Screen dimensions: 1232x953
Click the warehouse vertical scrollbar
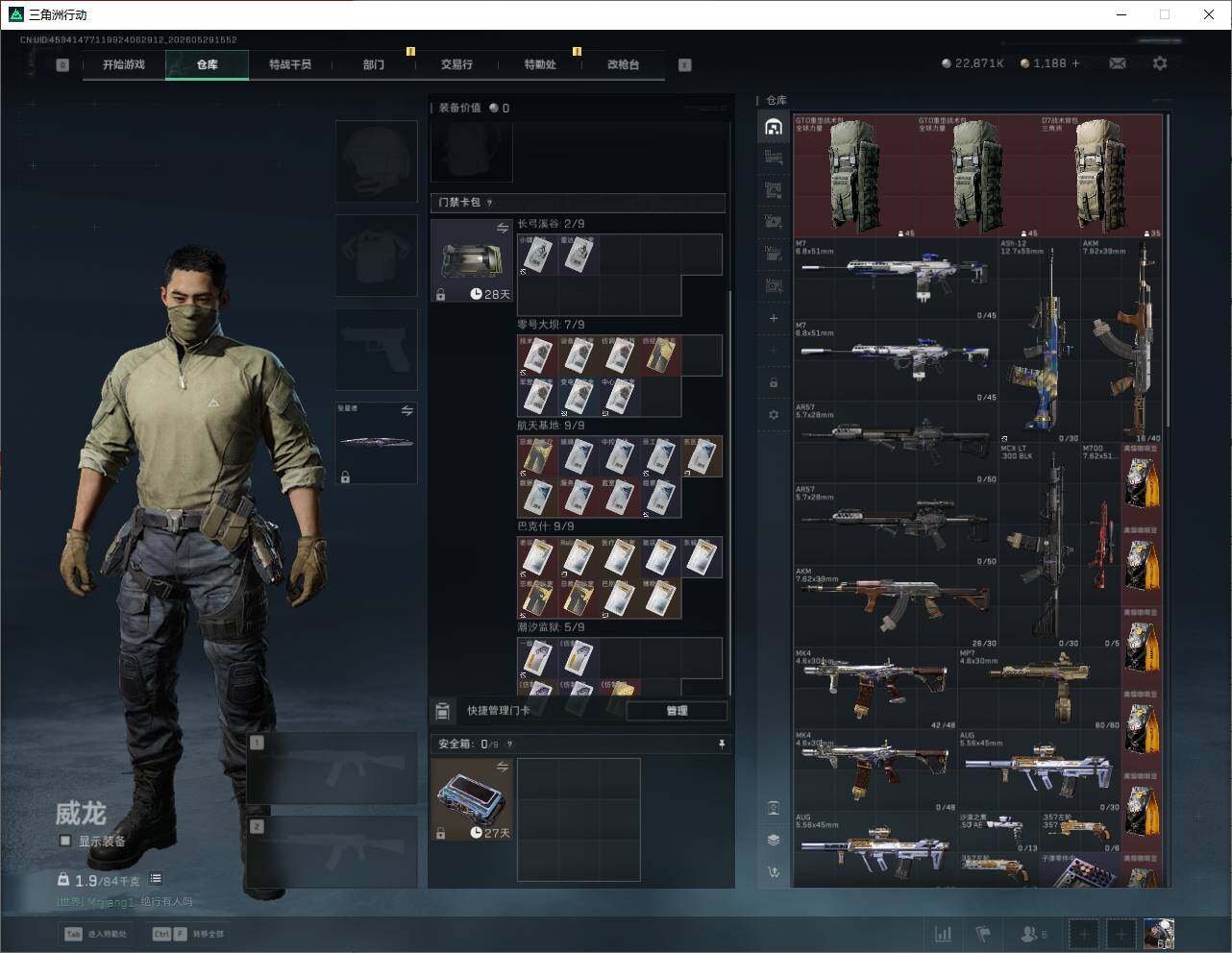tap(1168, 269)
